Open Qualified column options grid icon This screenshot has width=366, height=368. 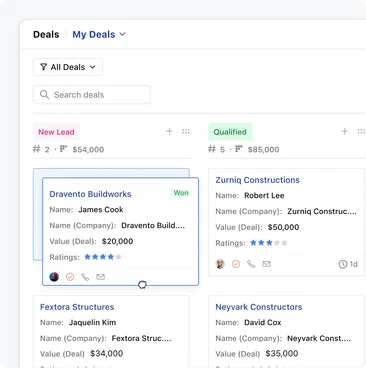(361, 131)
